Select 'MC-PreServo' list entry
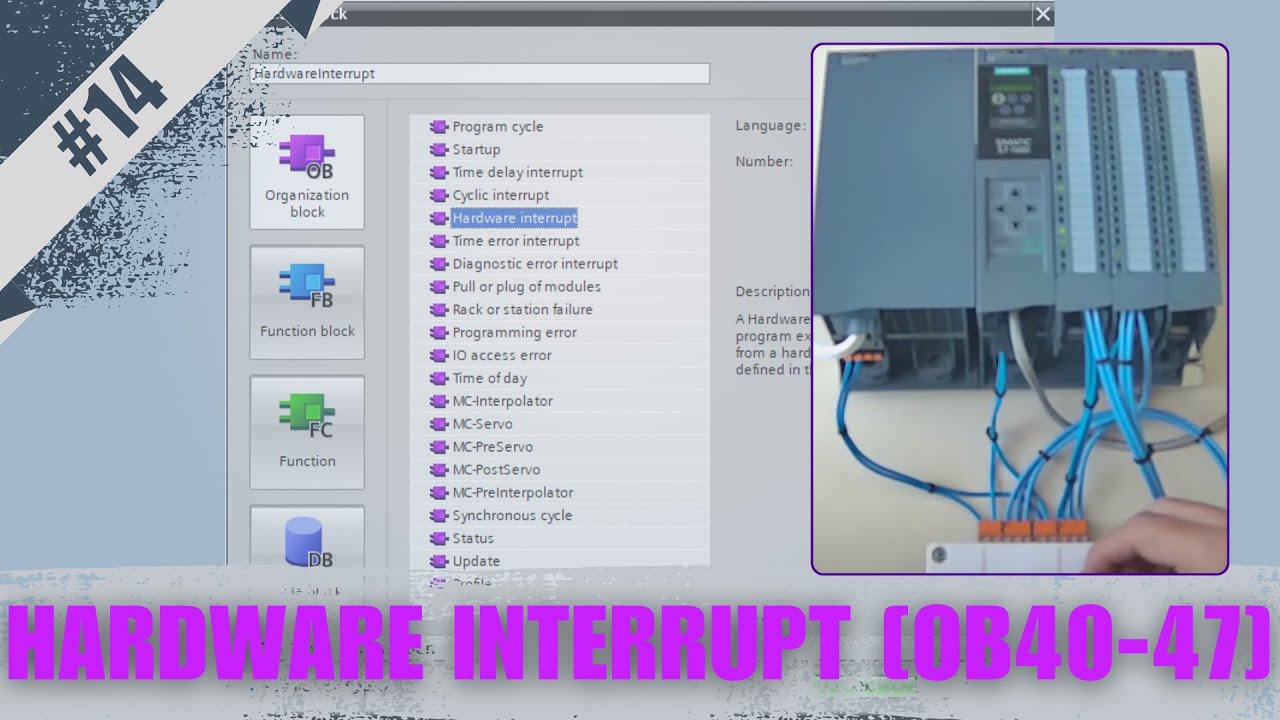This screenshot has width=1280, height=720. (492, 447)
